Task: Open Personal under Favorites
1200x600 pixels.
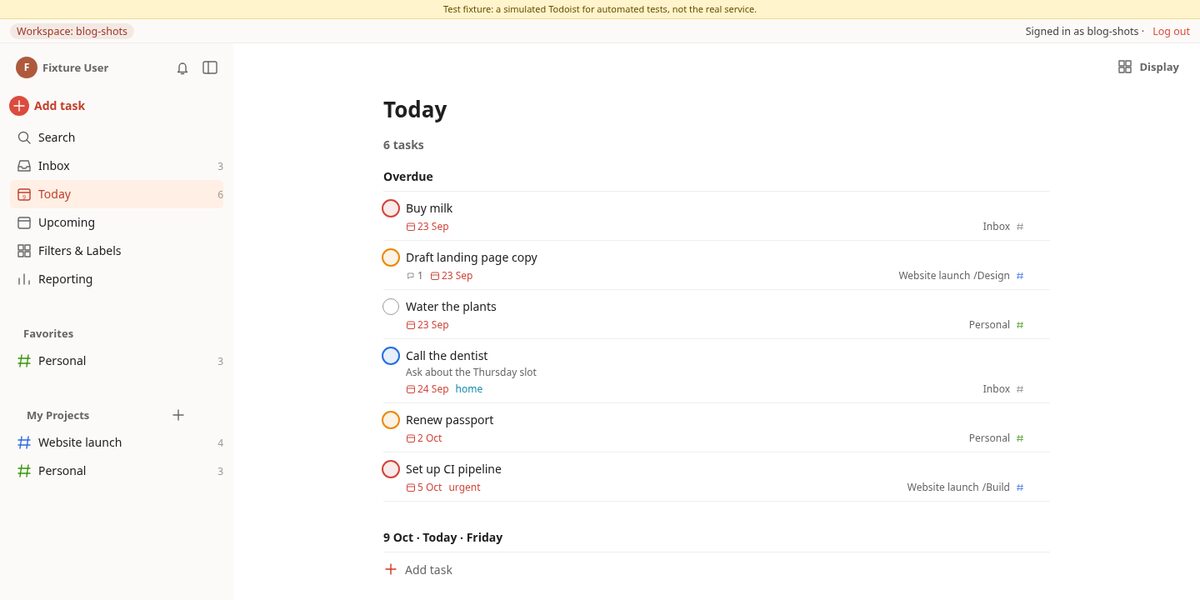Action: pos(117,361)
